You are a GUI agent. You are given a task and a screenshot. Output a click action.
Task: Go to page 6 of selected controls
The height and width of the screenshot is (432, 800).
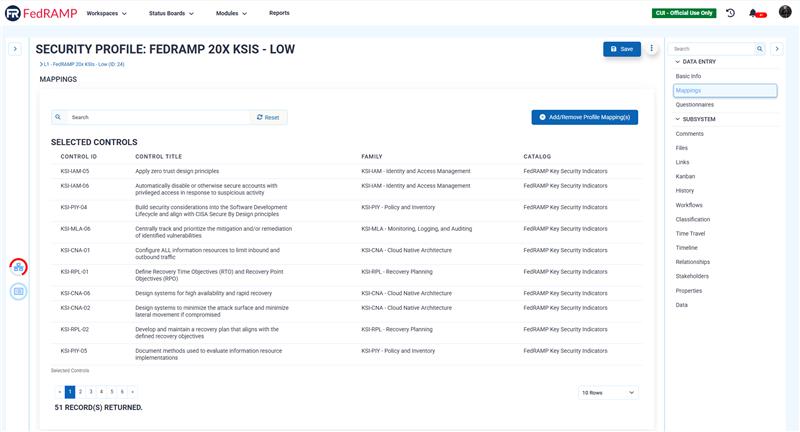[x=122, y=392]
